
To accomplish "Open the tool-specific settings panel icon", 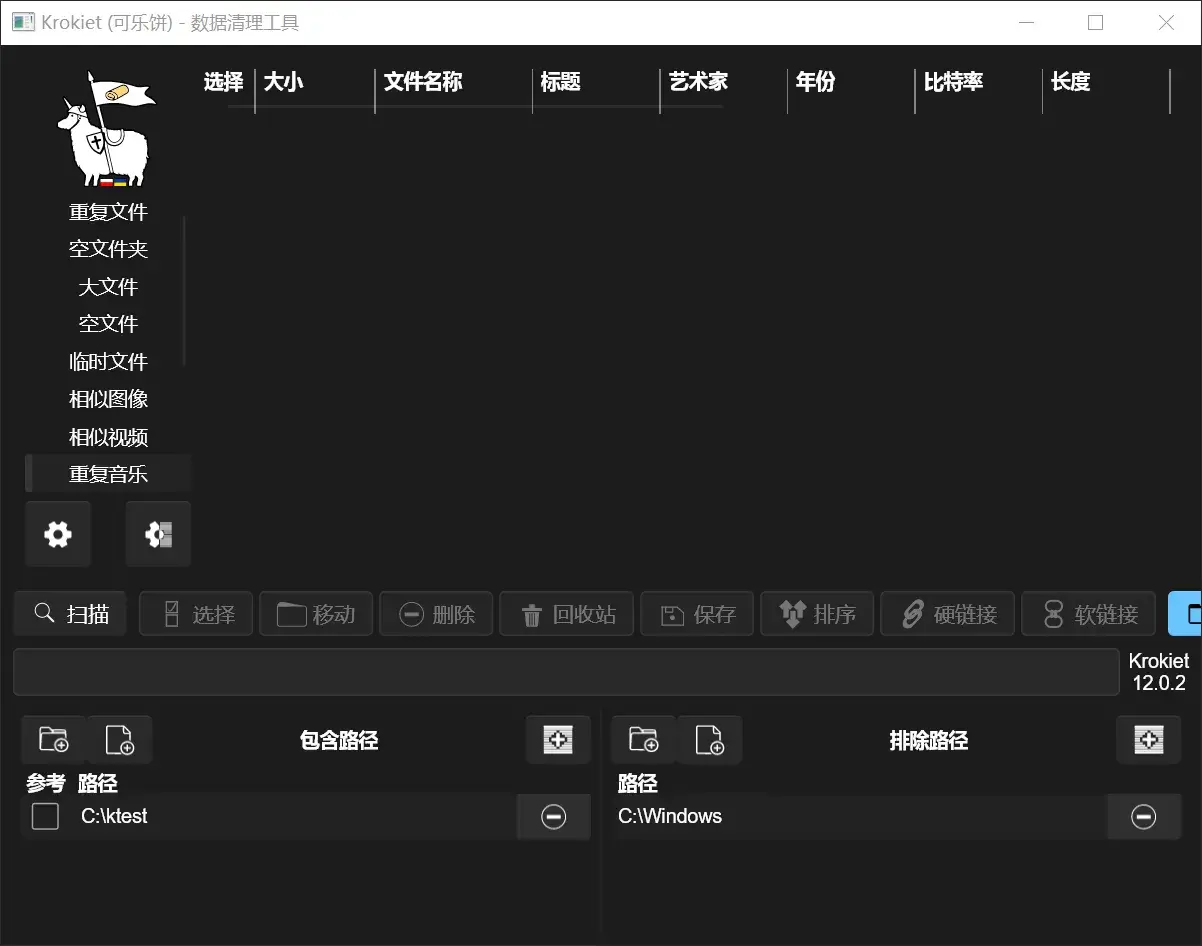I will [x=158, y=534].
